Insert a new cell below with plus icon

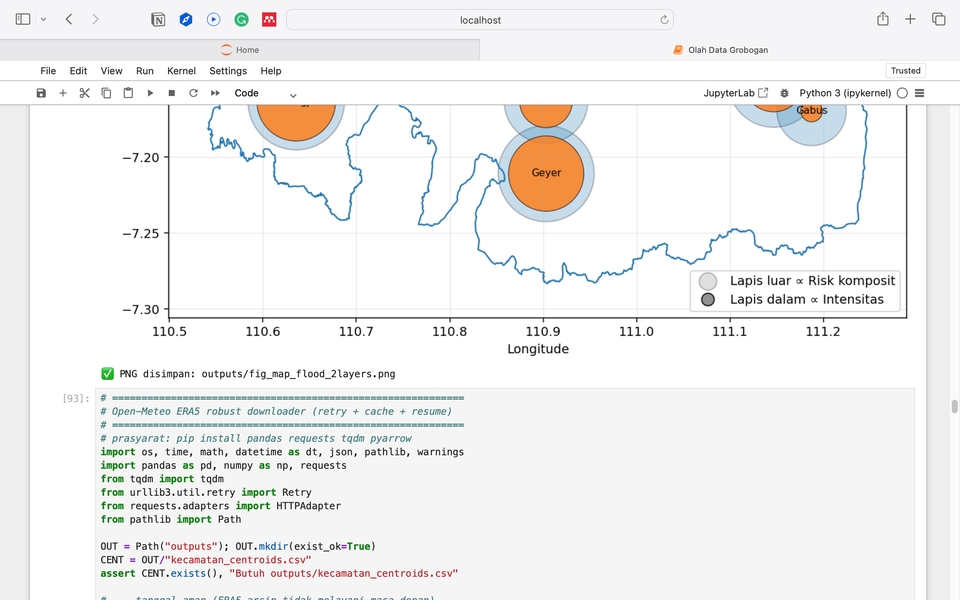point(63,93)
